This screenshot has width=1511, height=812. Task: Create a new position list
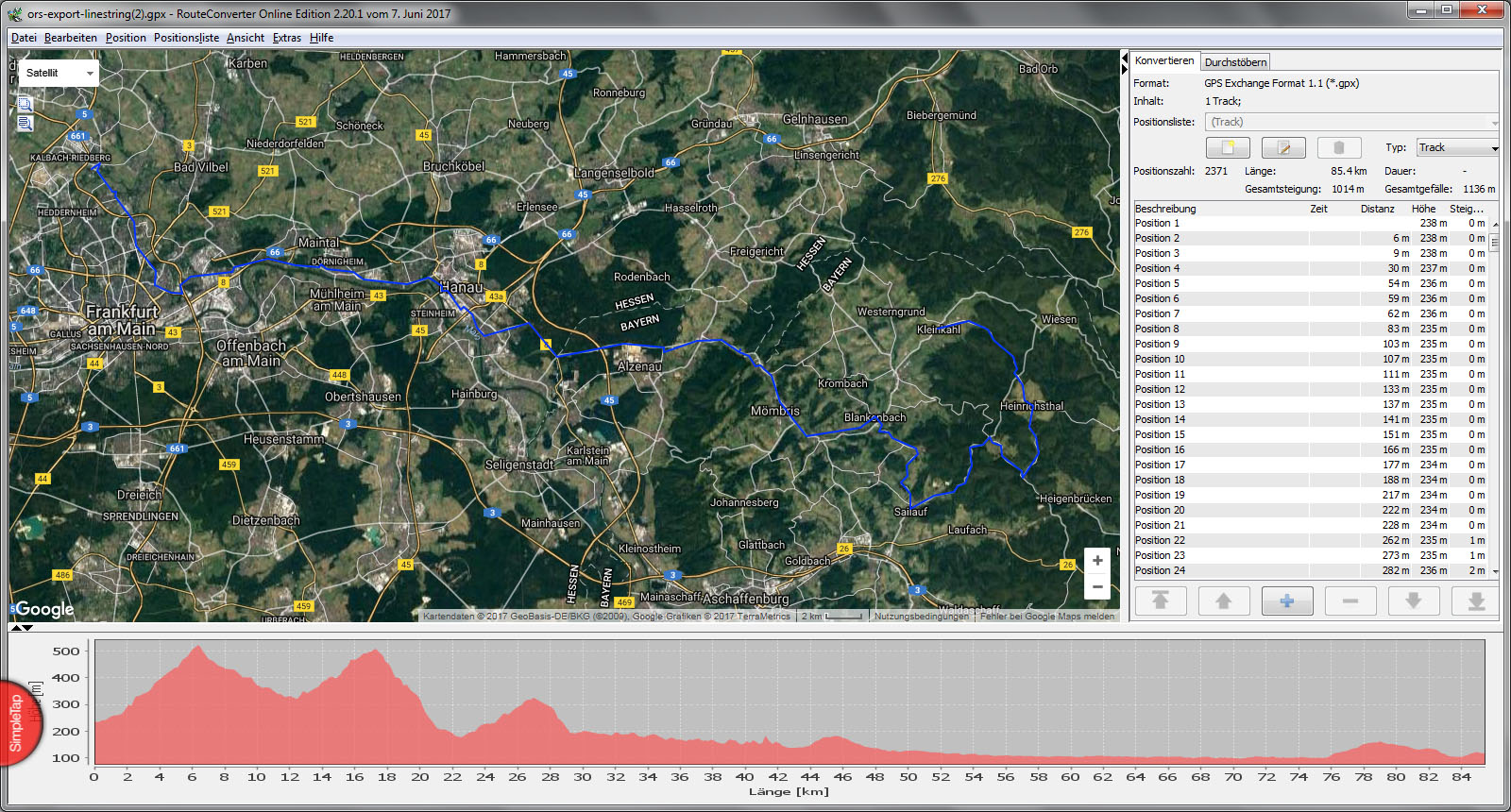(x=1228, y=148)
